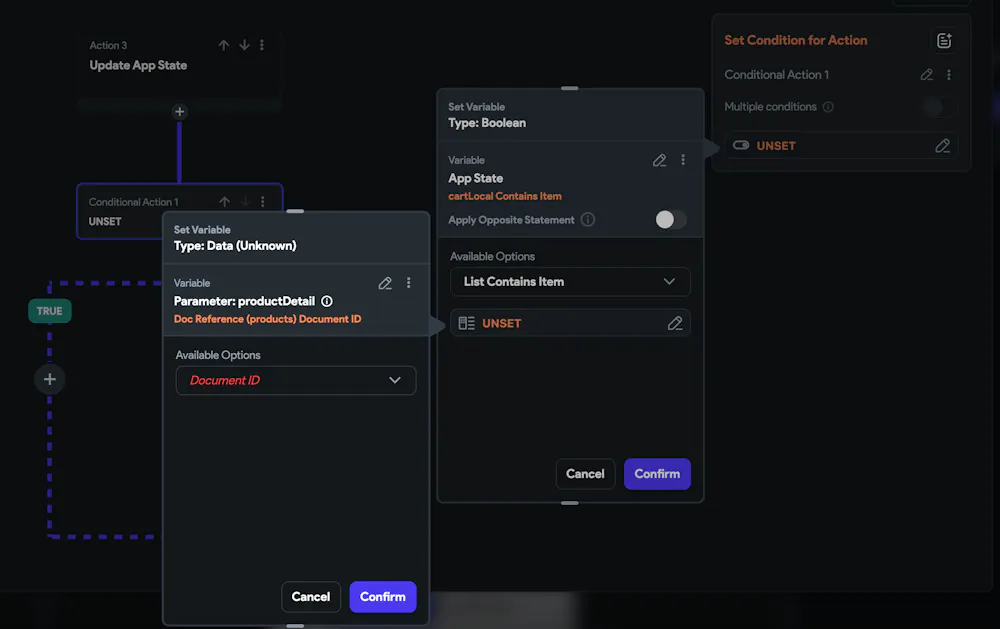Click the 'Type: Data (Unknown)' heading
This screenshot has width=1000, height=629.
point(235,246)
